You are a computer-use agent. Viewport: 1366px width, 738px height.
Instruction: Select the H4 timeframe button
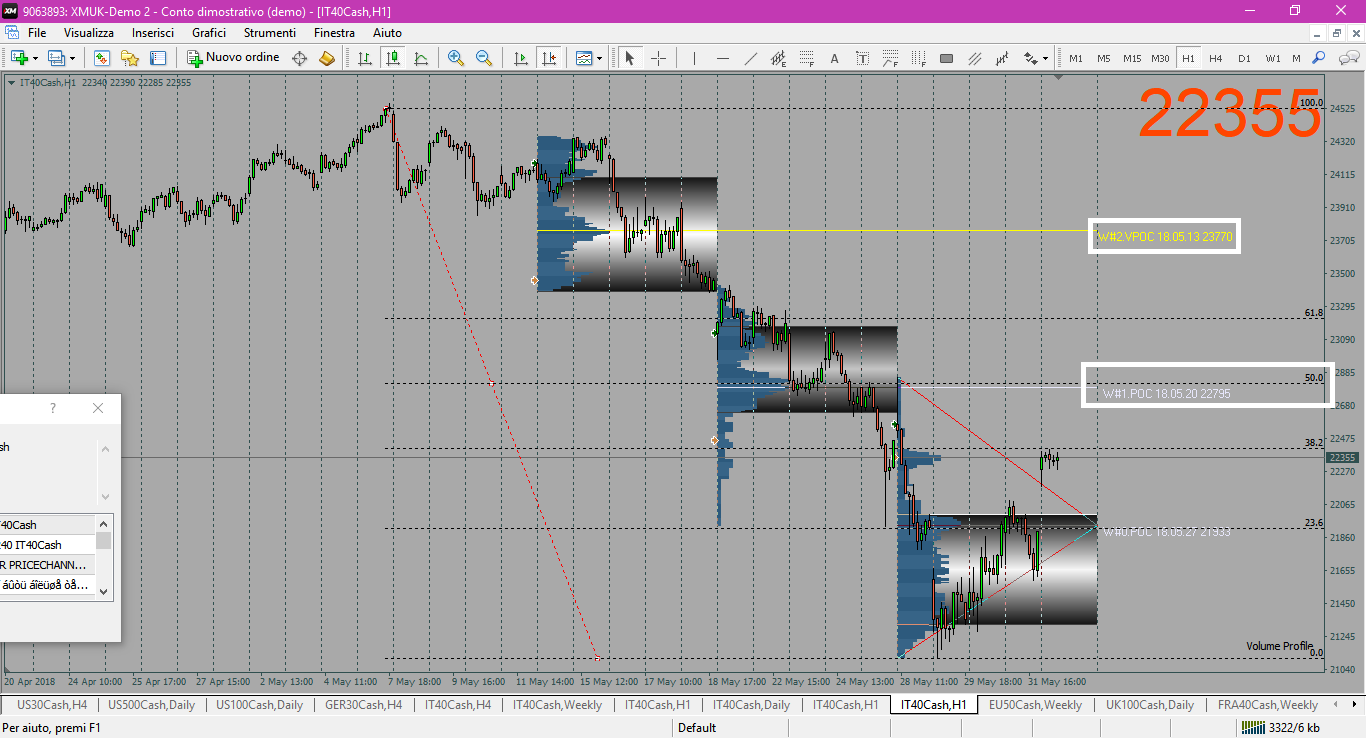tap(1216, 58)
